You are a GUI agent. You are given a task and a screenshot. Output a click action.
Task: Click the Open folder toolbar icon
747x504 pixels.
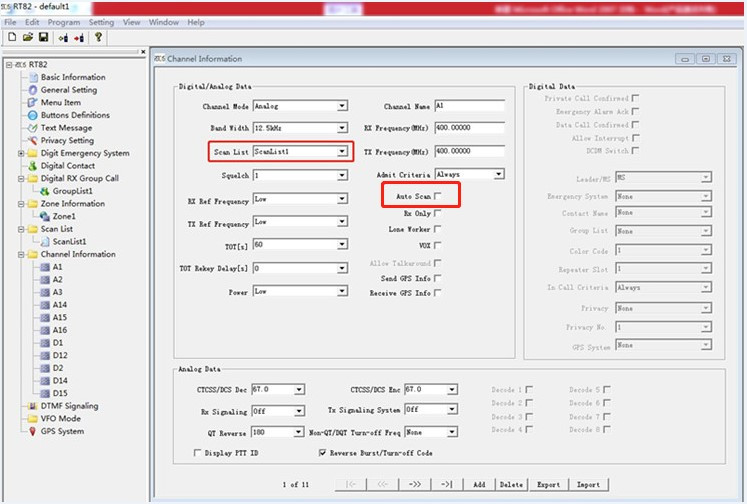27,38
